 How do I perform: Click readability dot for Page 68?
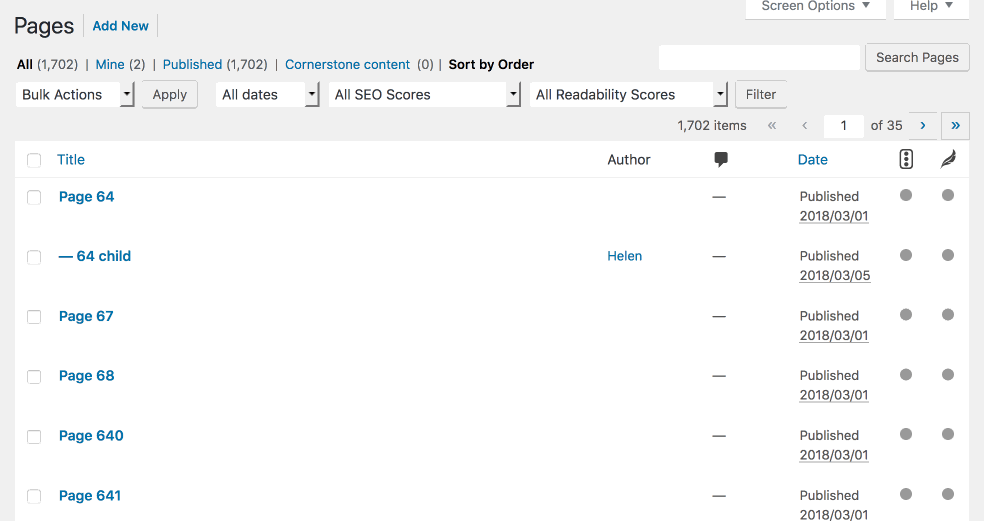click(948, 375)
